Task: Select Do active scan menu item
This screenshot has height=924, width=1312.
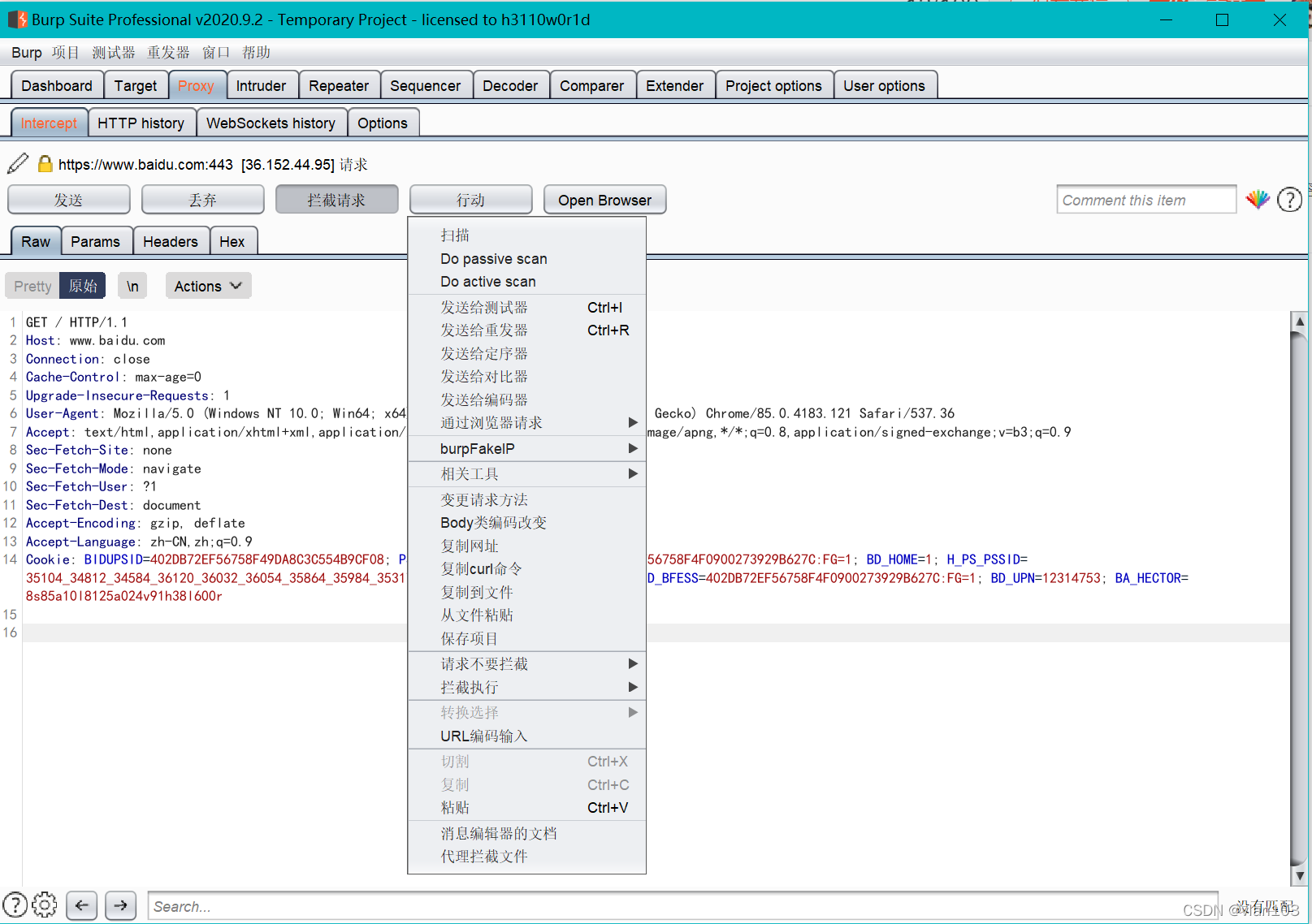Action: (526, 282)
